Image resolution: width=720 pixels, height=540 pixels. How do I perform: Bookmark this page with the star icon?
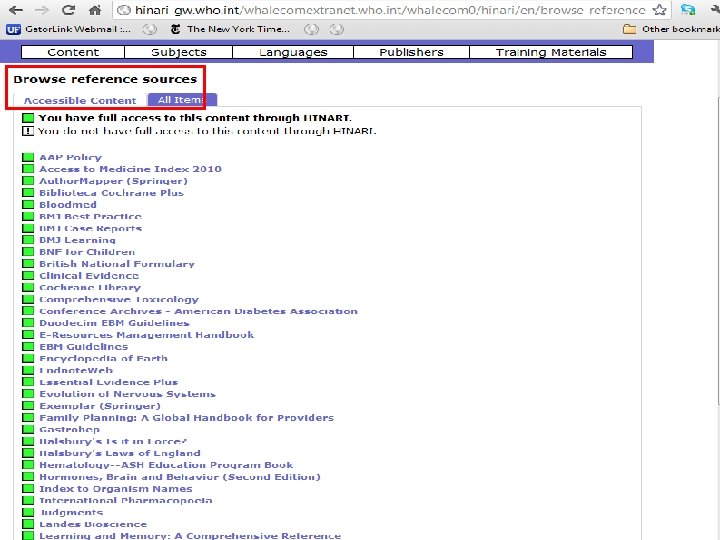coord(659,10)
